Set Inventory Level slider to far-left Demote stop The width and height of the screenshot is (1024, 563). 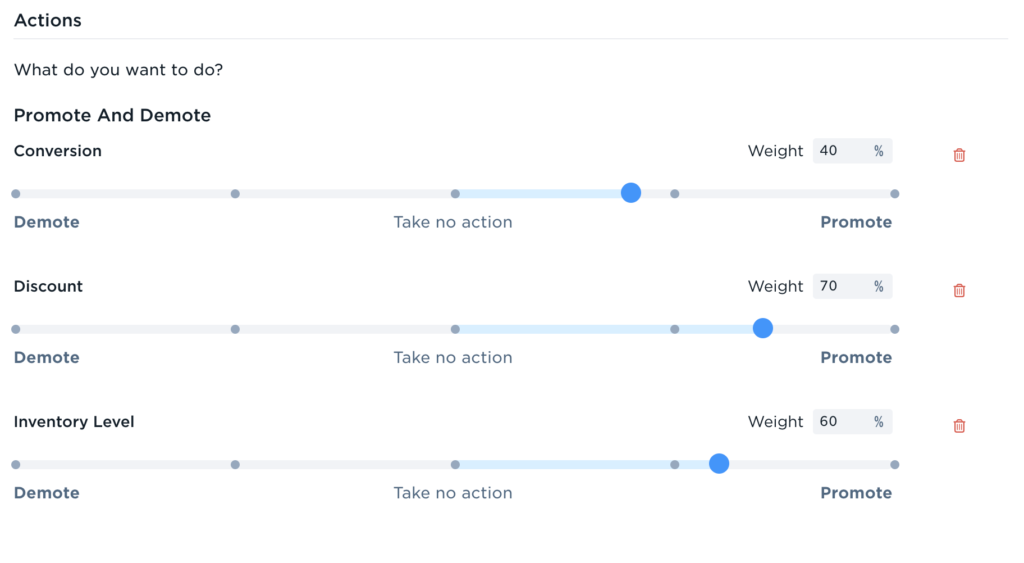[16, 464]
